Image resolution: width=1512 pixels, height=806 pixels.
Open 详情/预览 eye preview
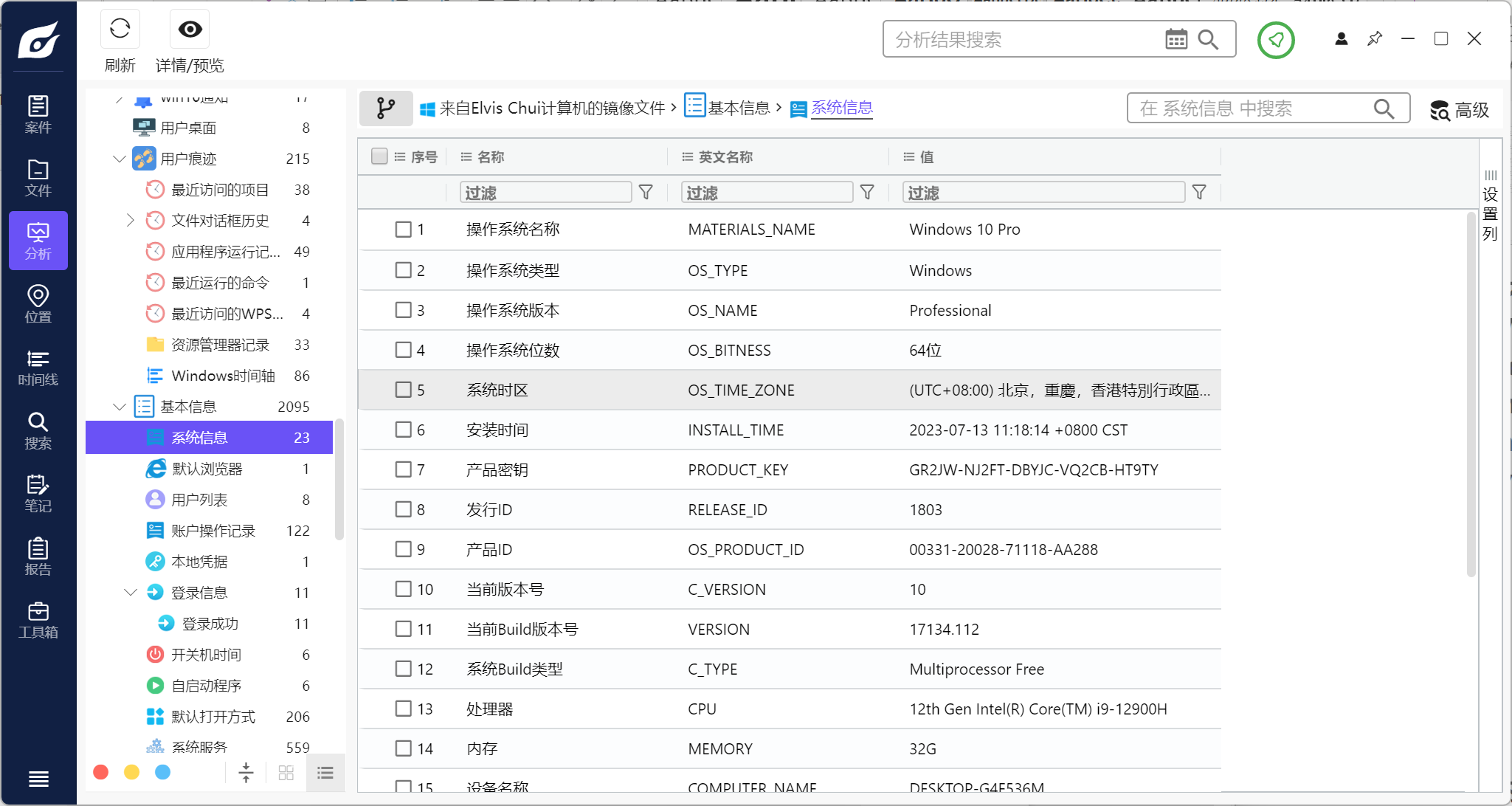(190, 30)
